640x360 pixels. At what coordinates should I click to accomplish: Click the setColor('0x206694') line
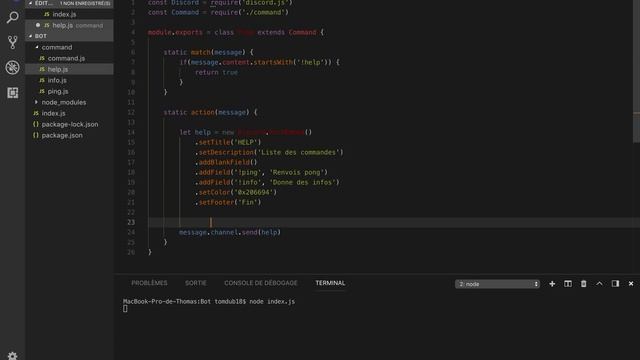[236, 192]
